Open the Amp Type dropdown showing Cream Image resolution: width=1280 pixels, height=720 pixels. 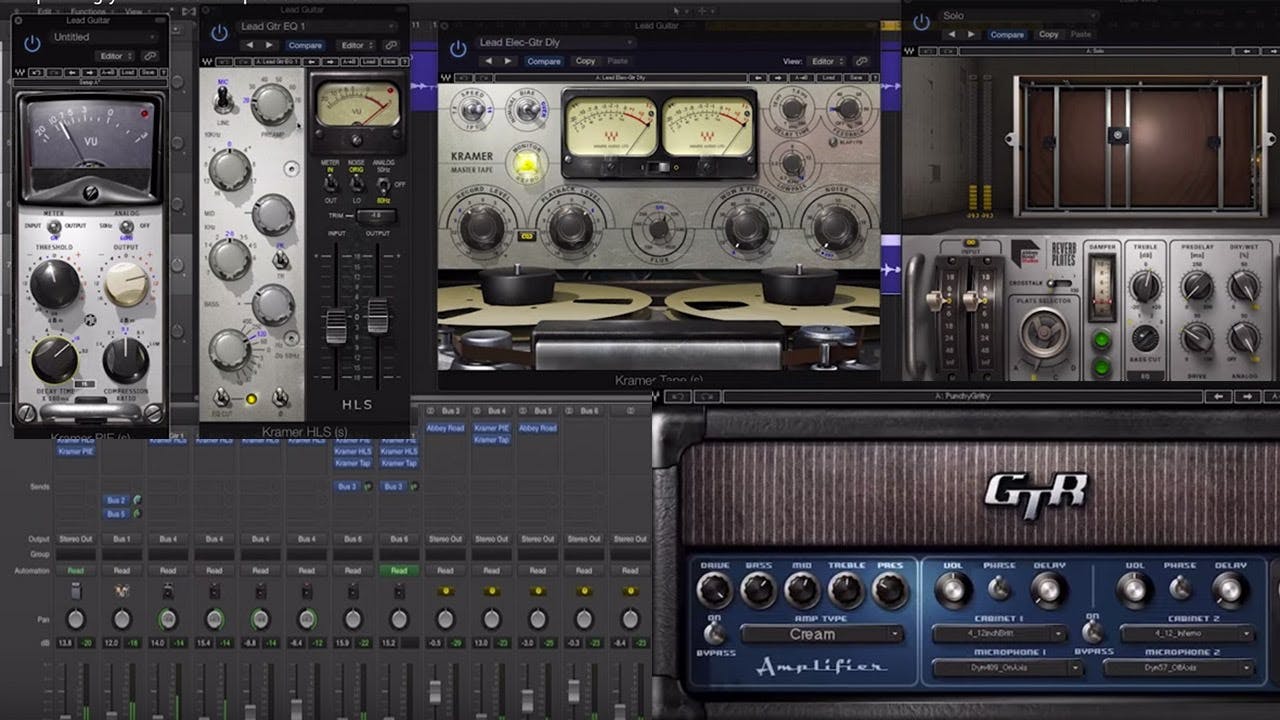(821, 634)
